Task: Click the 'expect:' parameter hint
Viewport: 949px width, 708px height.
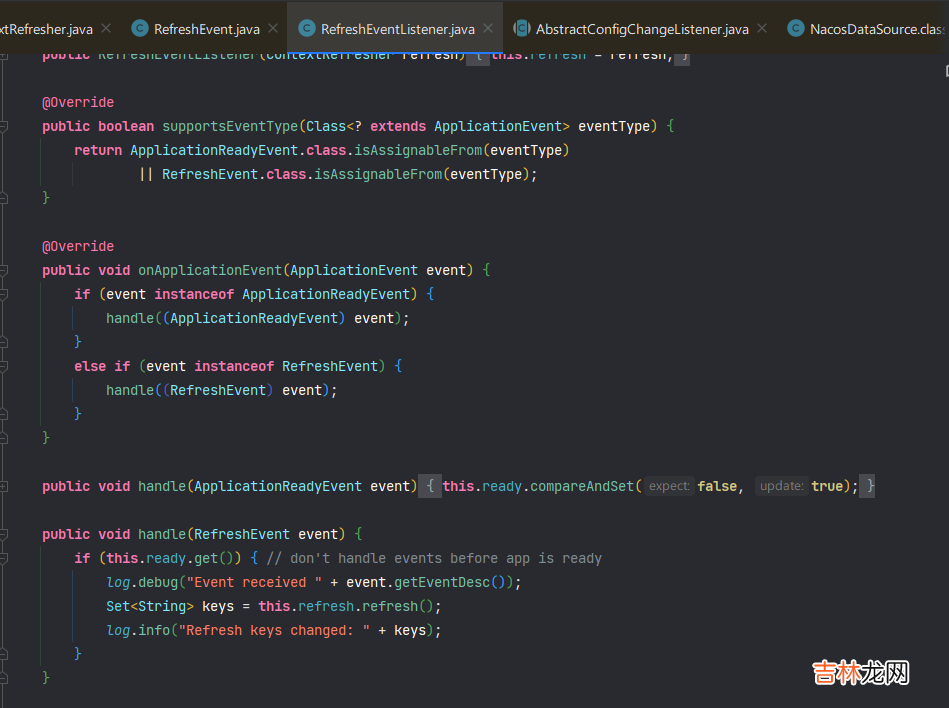Action: click(668, 486)
